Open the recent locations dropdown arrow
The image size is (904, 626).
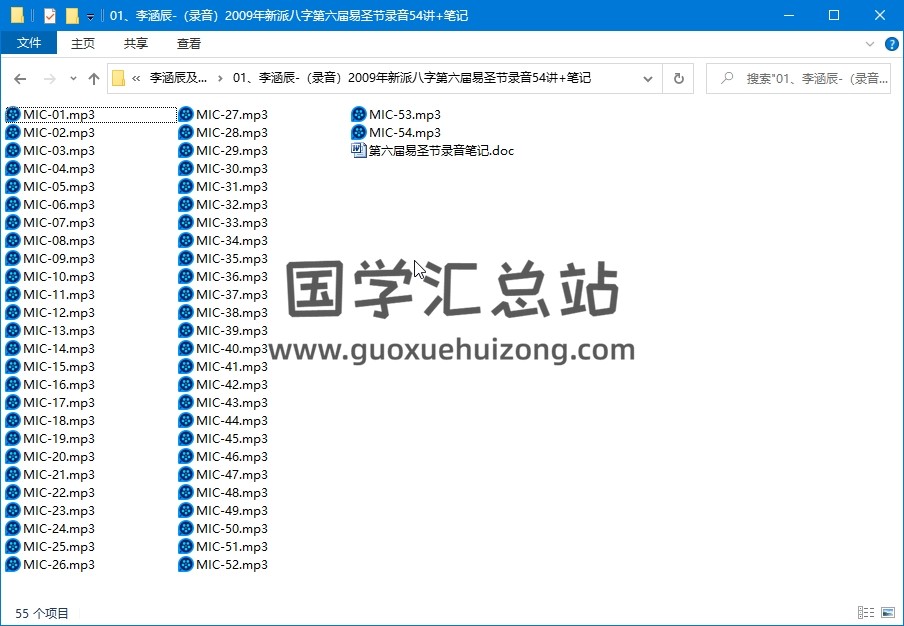[73, 78]
